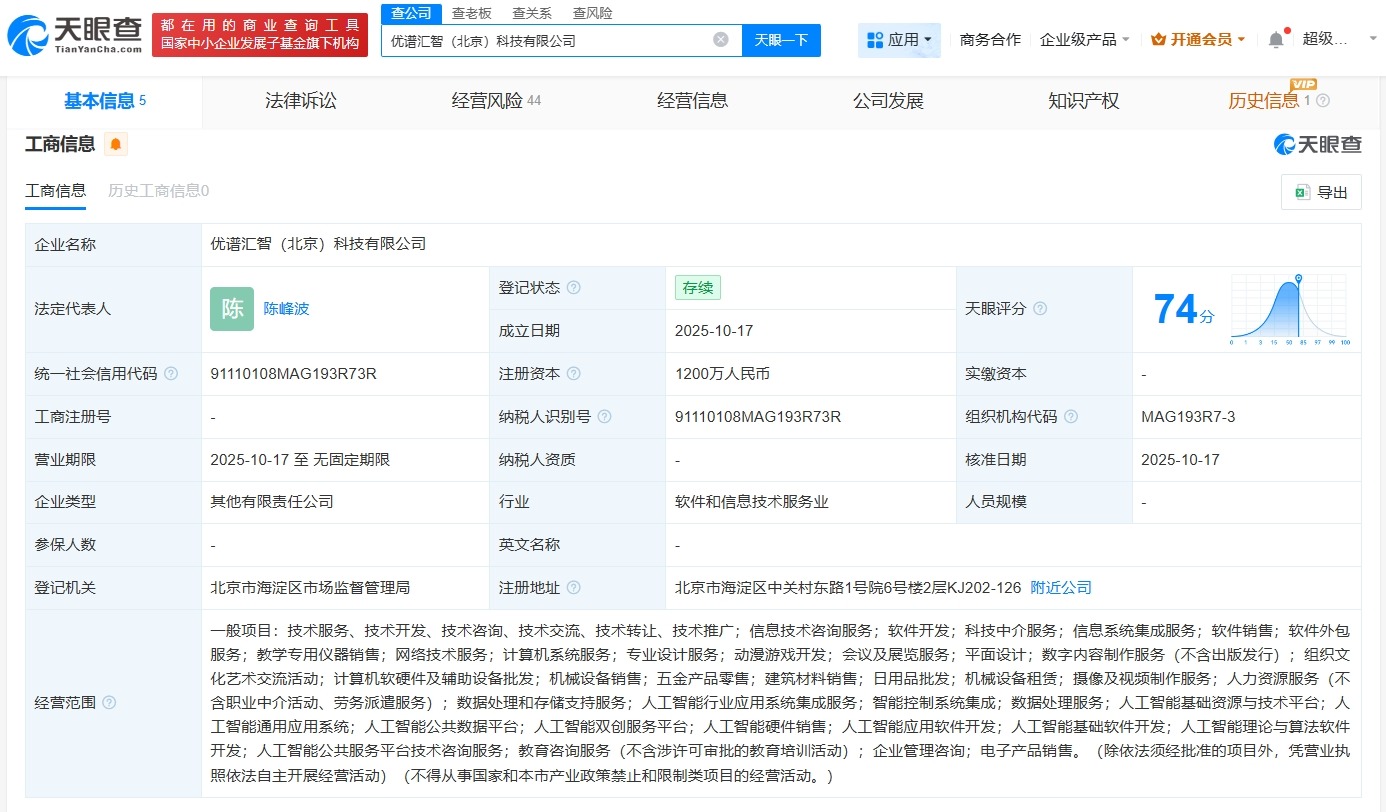
Task: Click the blue grid icon beside 应用
Action: click(x=875, y=37)
